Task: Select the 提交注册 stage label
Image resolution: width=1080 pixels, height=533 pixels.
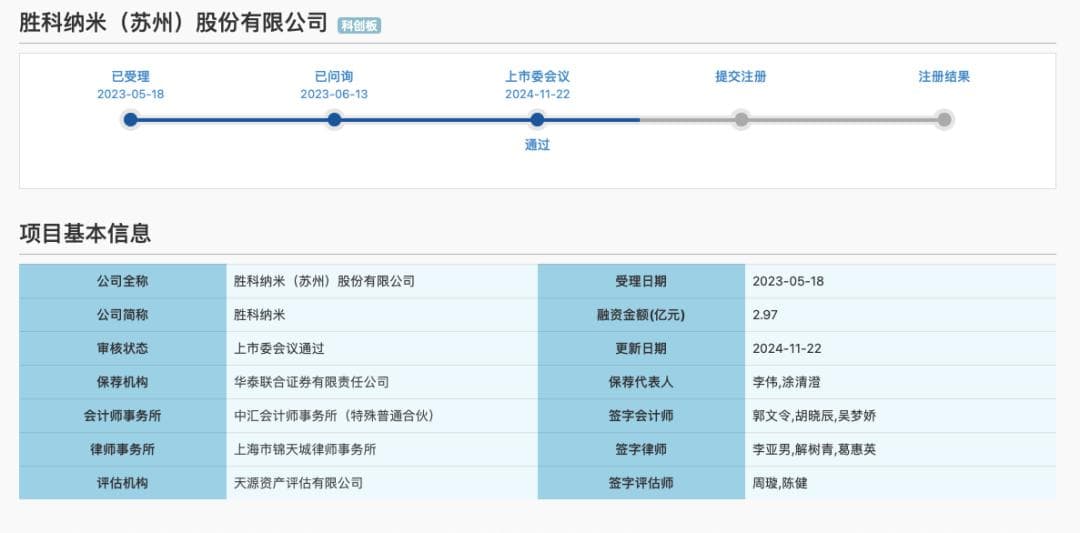Action: tap(741, 76)
